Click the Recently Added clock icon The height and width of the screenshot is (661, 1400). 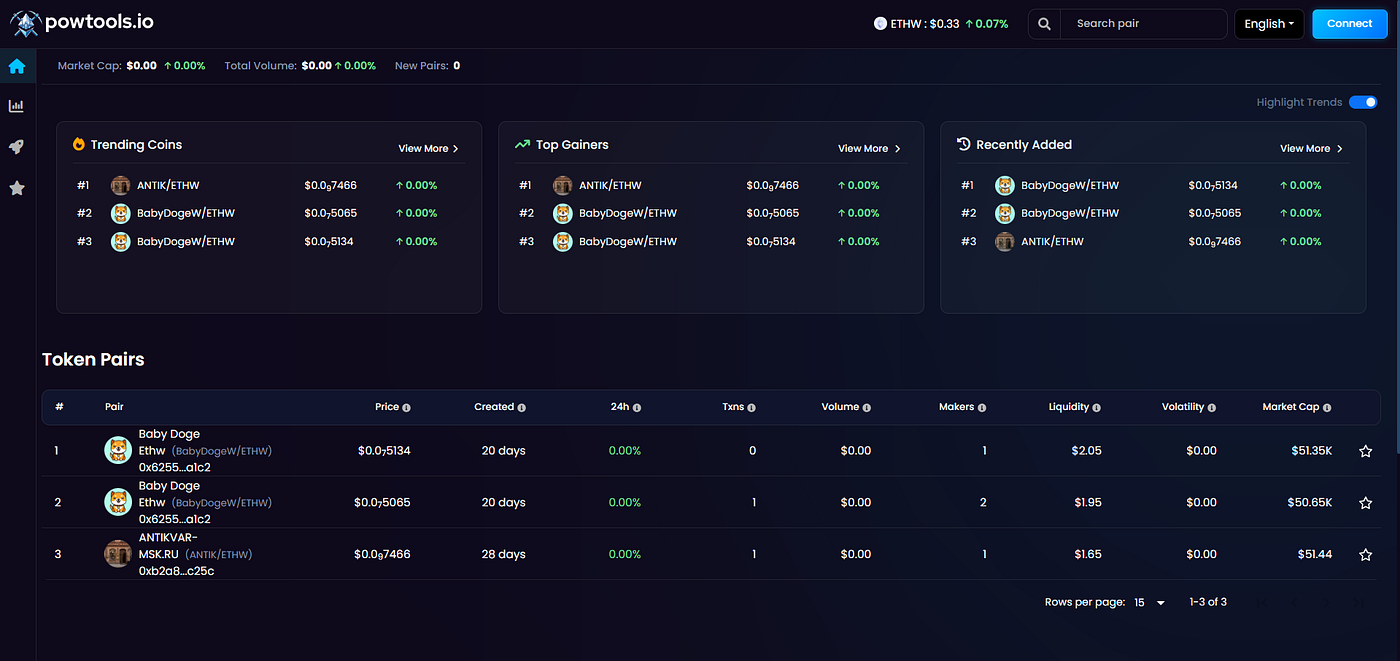(964, 144)
